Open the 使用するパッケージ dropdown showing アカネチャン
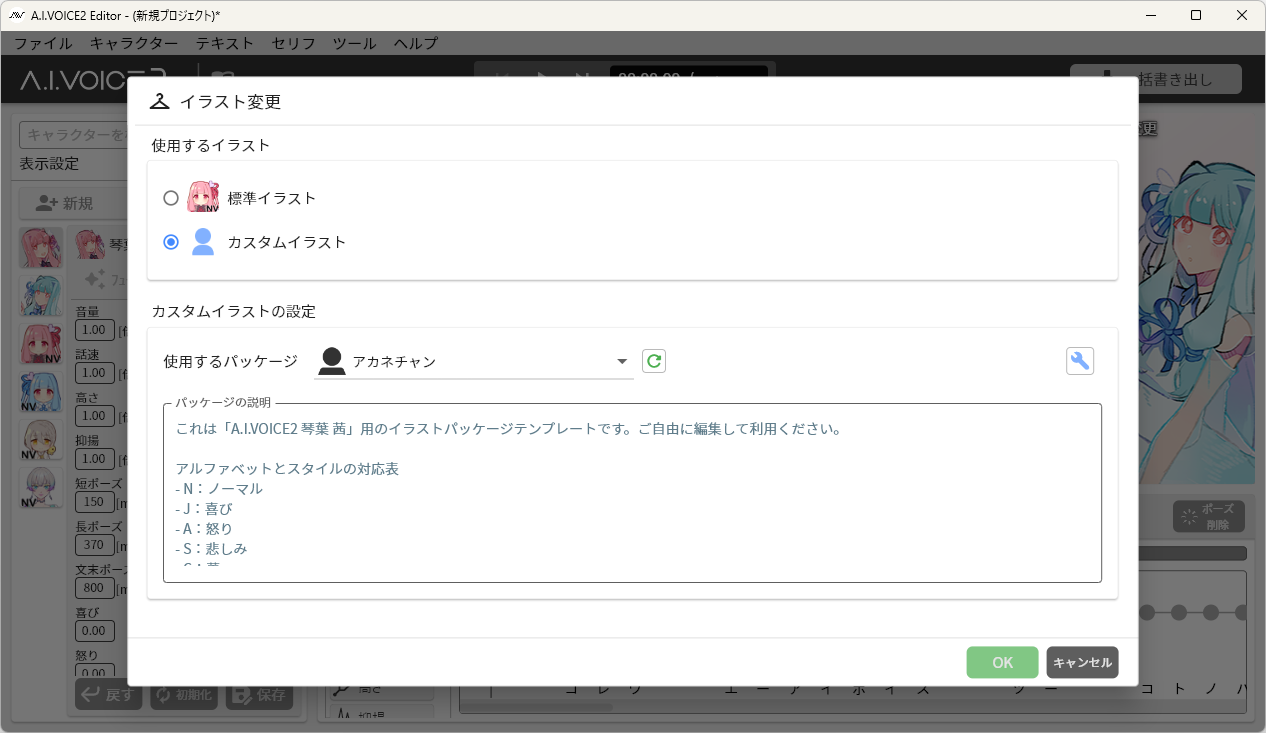The width and height of the screenshot is (1266, 733). click(x=474, y=361)
